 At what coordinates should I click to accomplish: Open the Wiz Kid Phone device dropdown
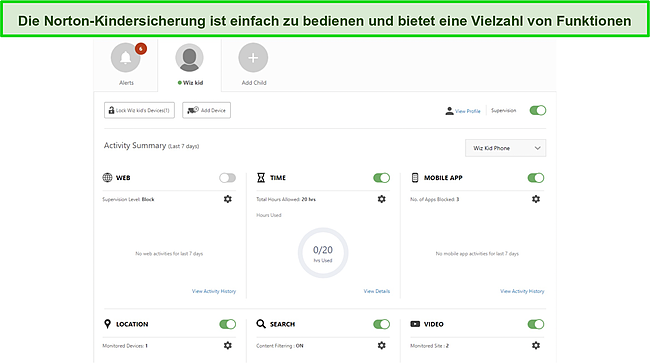pos(505,148)
